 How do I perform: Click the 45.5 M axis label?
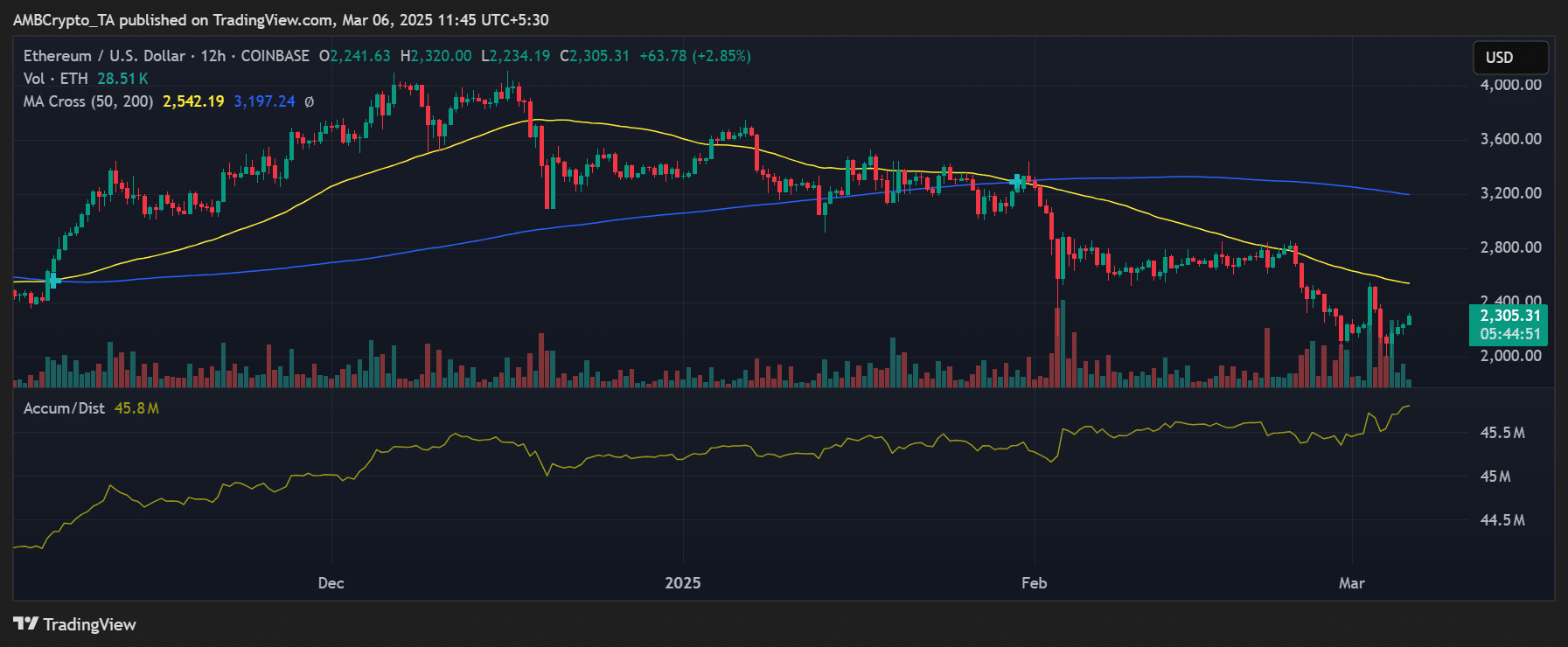[1502, 433]
